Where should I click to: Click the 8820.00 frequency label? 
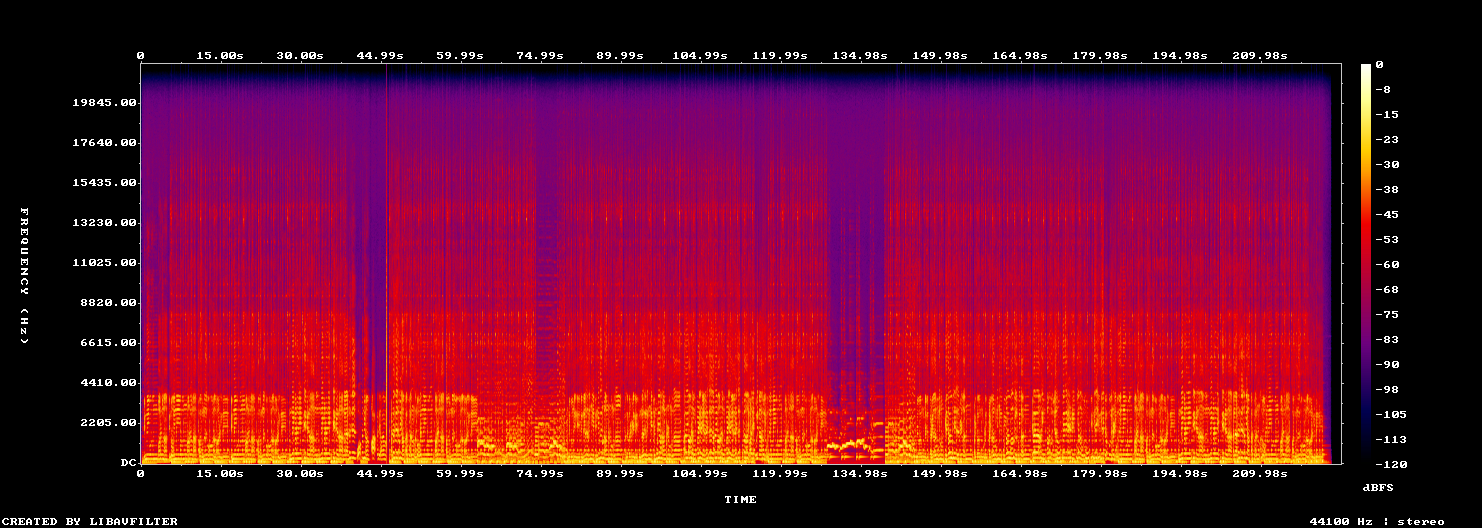tap(108, 303)
